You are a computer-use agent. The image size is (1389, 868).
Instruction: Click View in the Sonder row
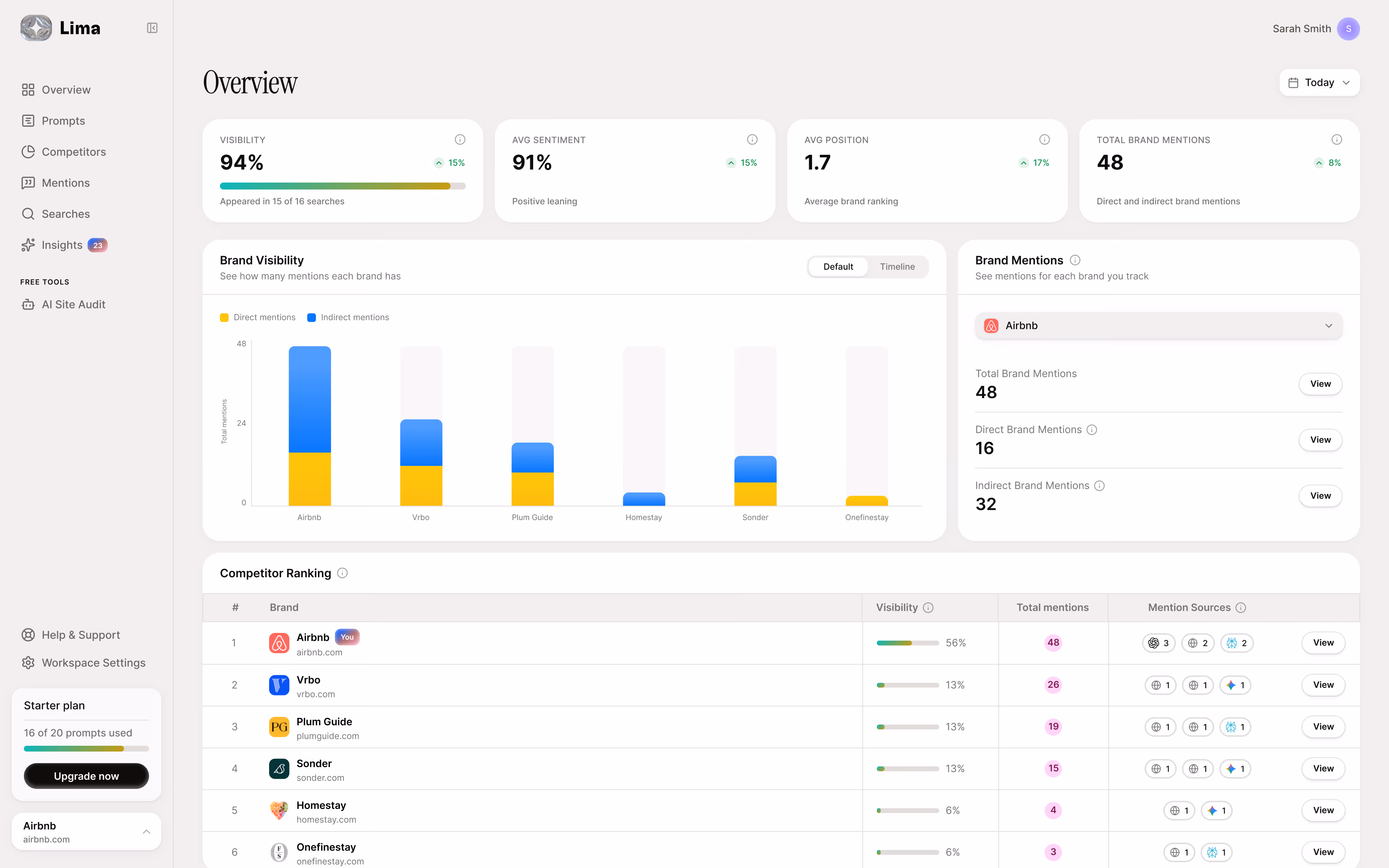tap(1323, 769)
